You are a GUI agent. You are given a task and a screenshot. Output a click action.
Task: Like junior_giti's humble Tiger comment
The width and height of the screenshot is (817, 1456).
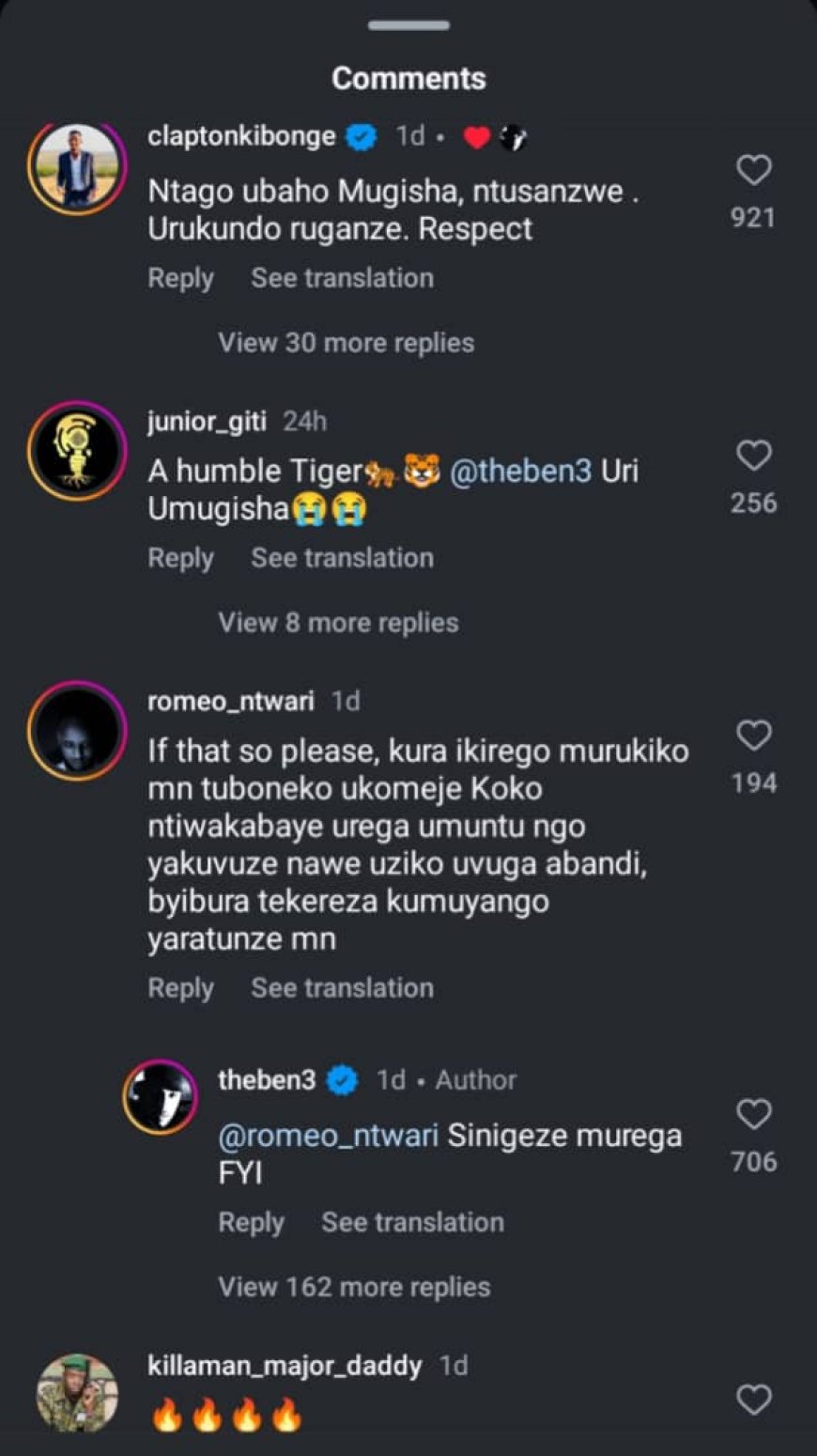(x=753, y=456)
